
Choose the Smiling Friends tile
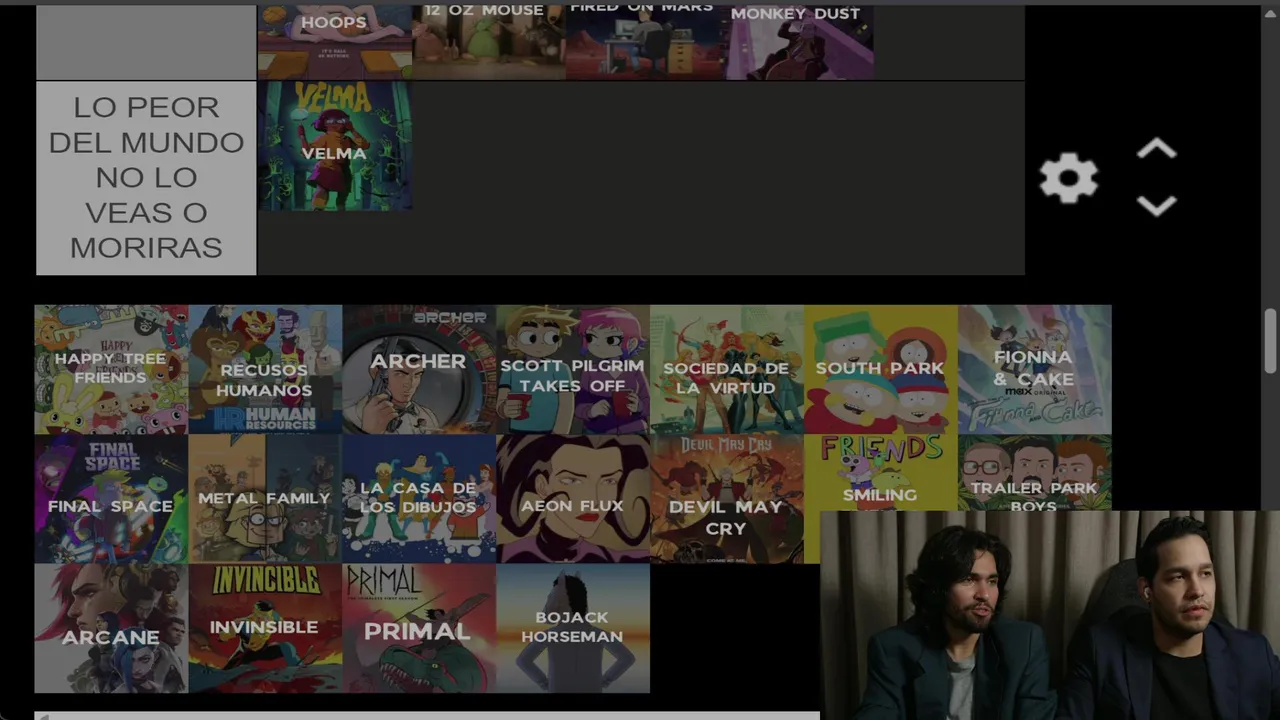[x=881, y=472]
